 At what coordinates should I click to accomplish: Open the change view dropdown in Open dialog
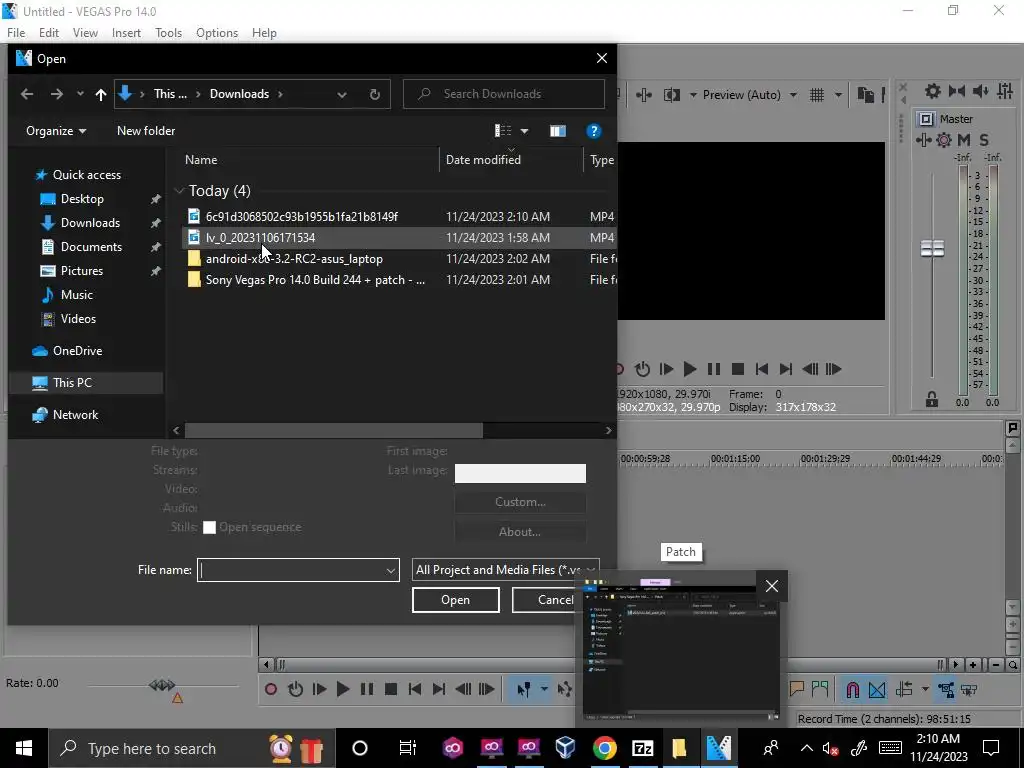524,131
